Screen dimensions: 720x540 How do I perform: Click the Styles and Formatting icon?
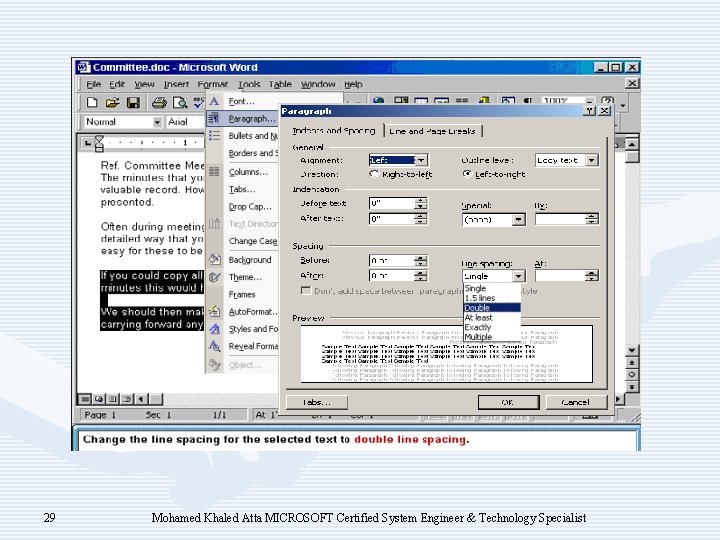(x=214, y=329)
